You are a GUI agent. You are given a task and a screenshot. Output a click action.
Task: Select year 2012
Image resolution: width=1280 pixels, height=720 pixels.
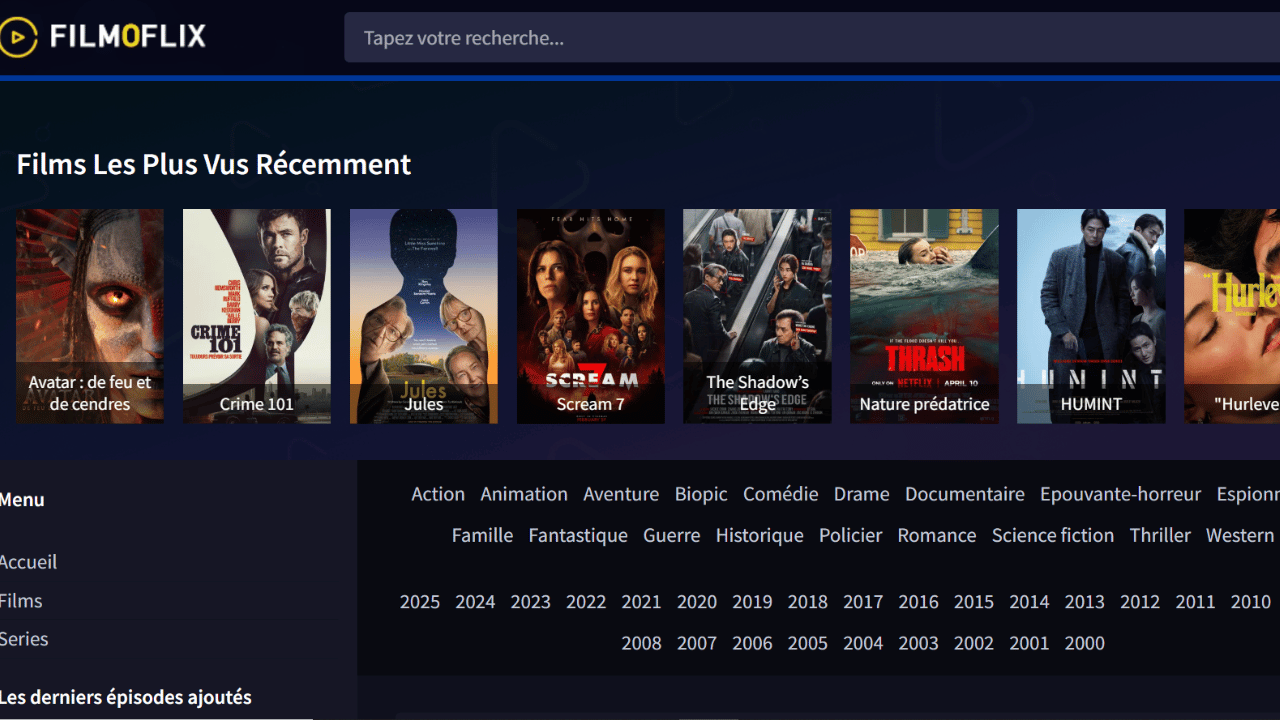click(x=1140, y=601)
